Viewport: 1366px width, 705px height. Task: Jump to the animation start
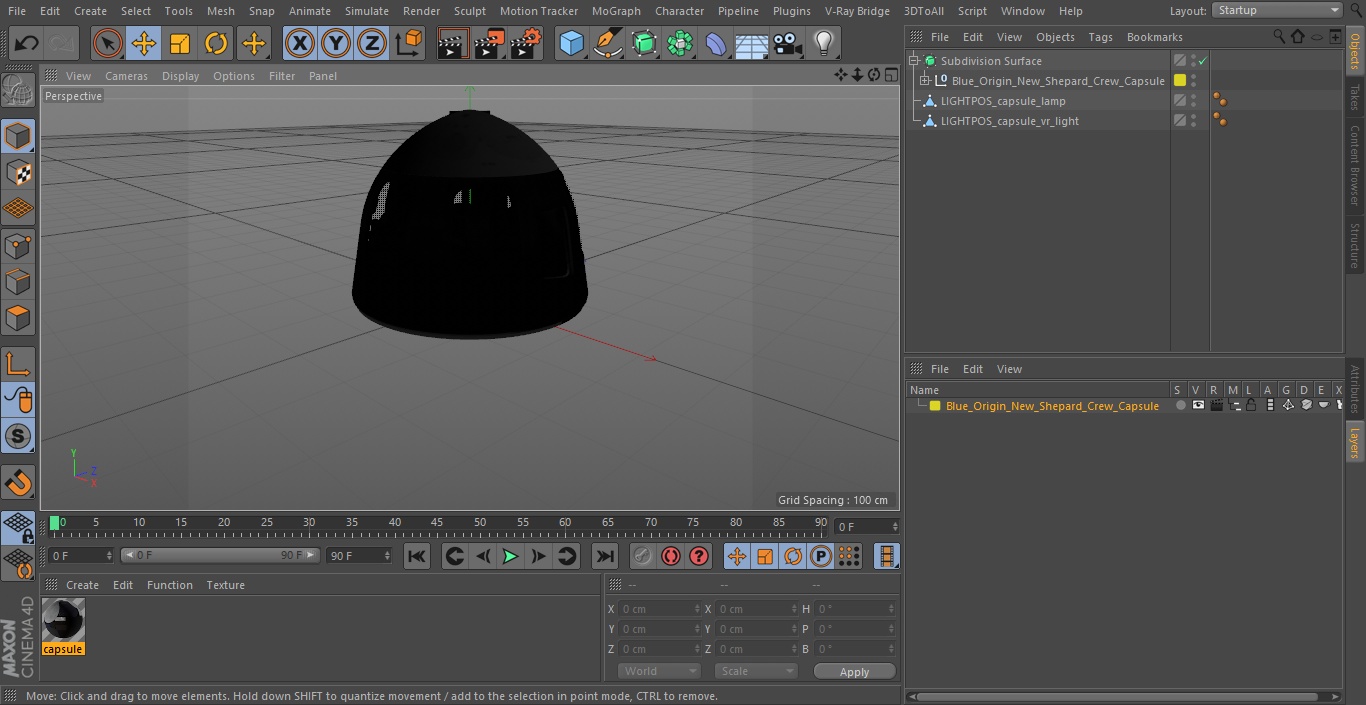417,557
